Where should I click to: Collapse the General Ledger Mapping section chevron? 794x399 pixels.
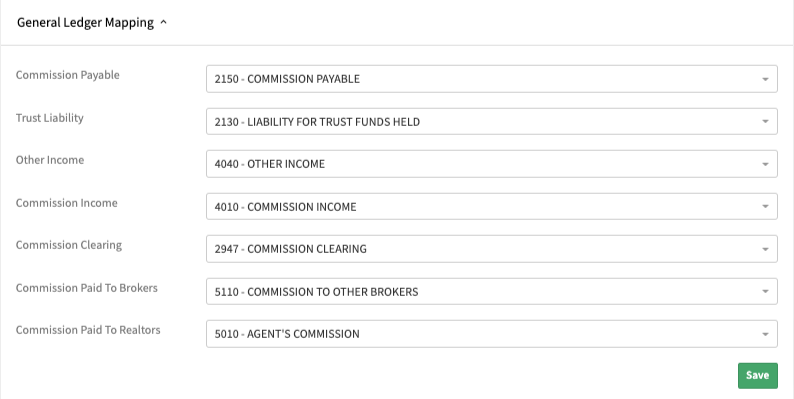pos(163,23)
